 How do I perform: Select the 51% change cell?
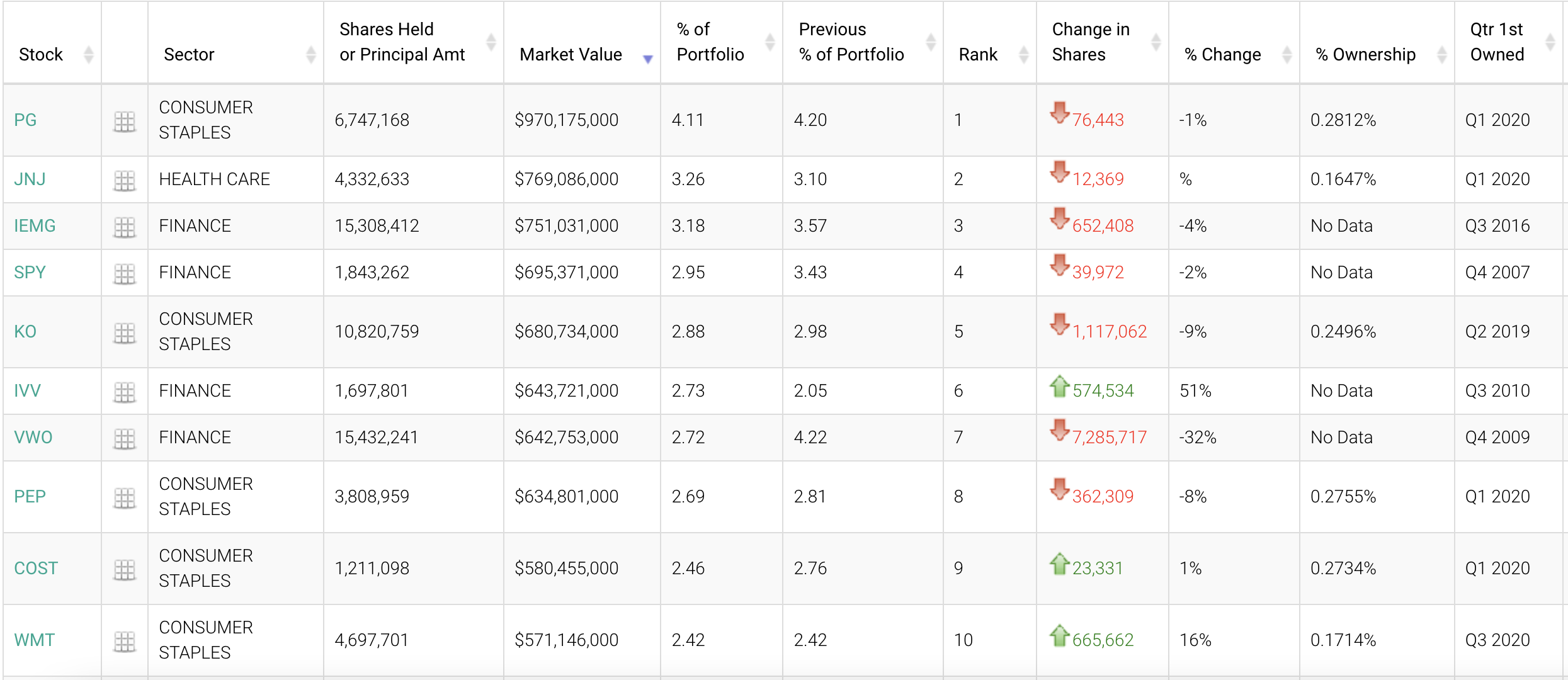pos(1234,390)
